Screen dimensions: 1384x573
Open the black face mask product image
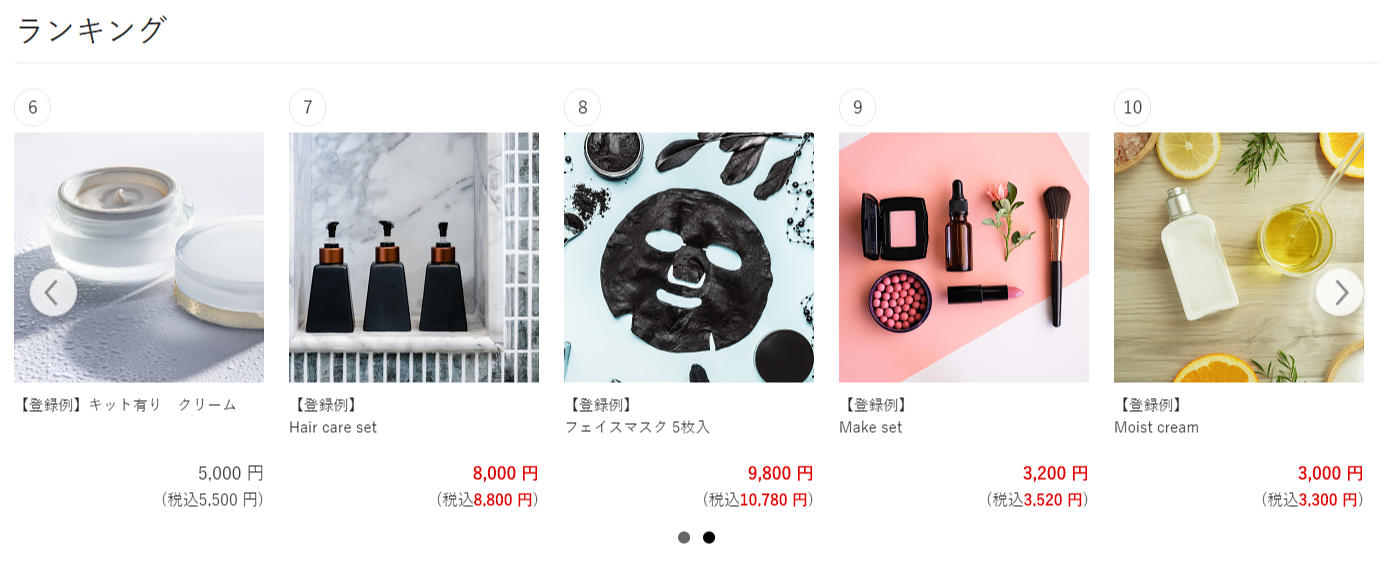(689, 257)
